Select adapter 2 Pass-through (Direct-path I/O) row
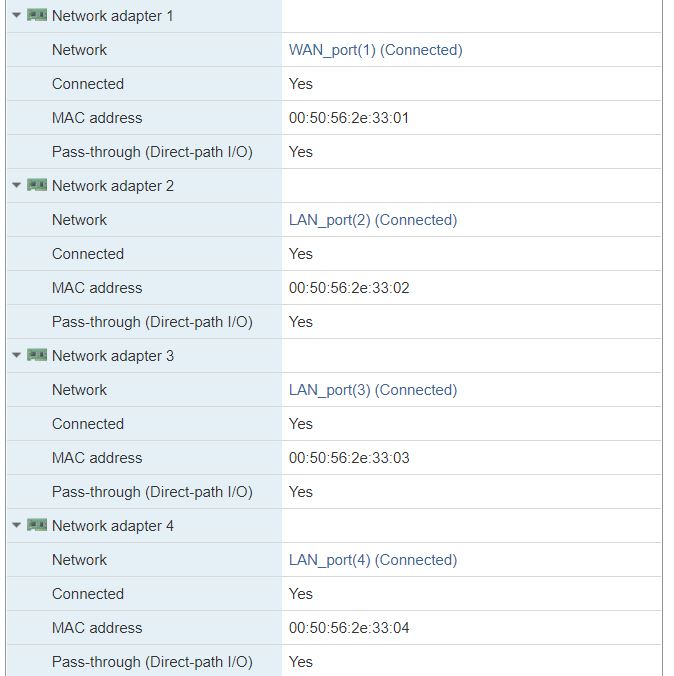 (334, 322)
